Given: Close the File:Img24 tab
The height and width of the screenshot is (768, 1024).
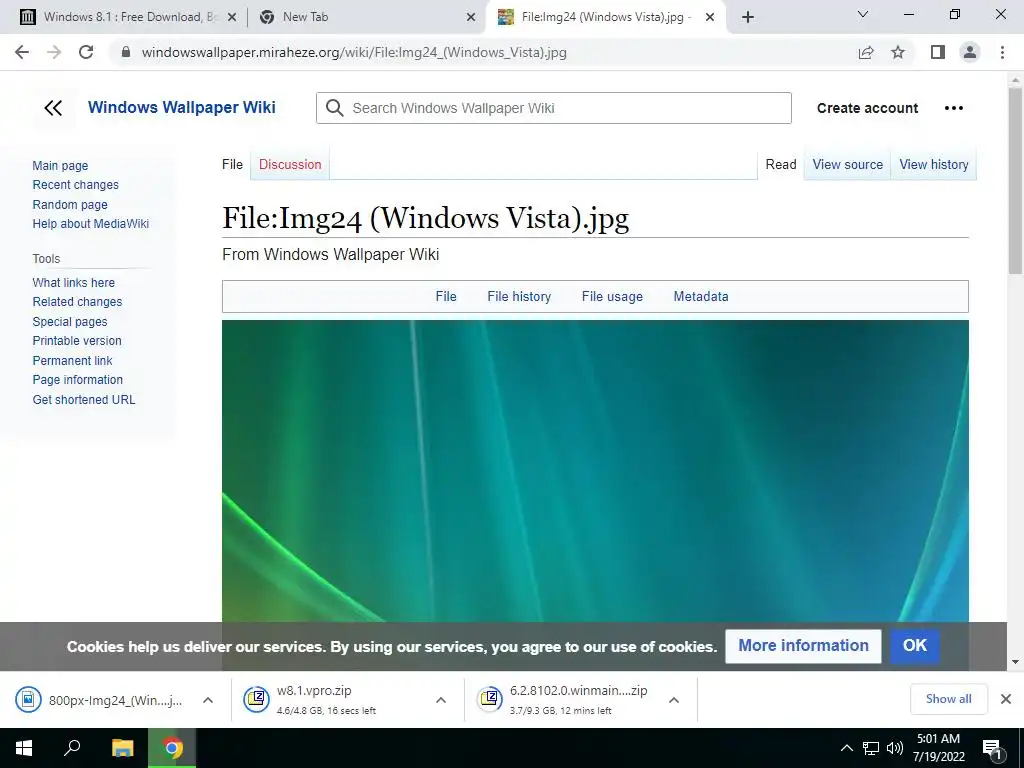Looking at the screenshot, I should click(710, 18).
